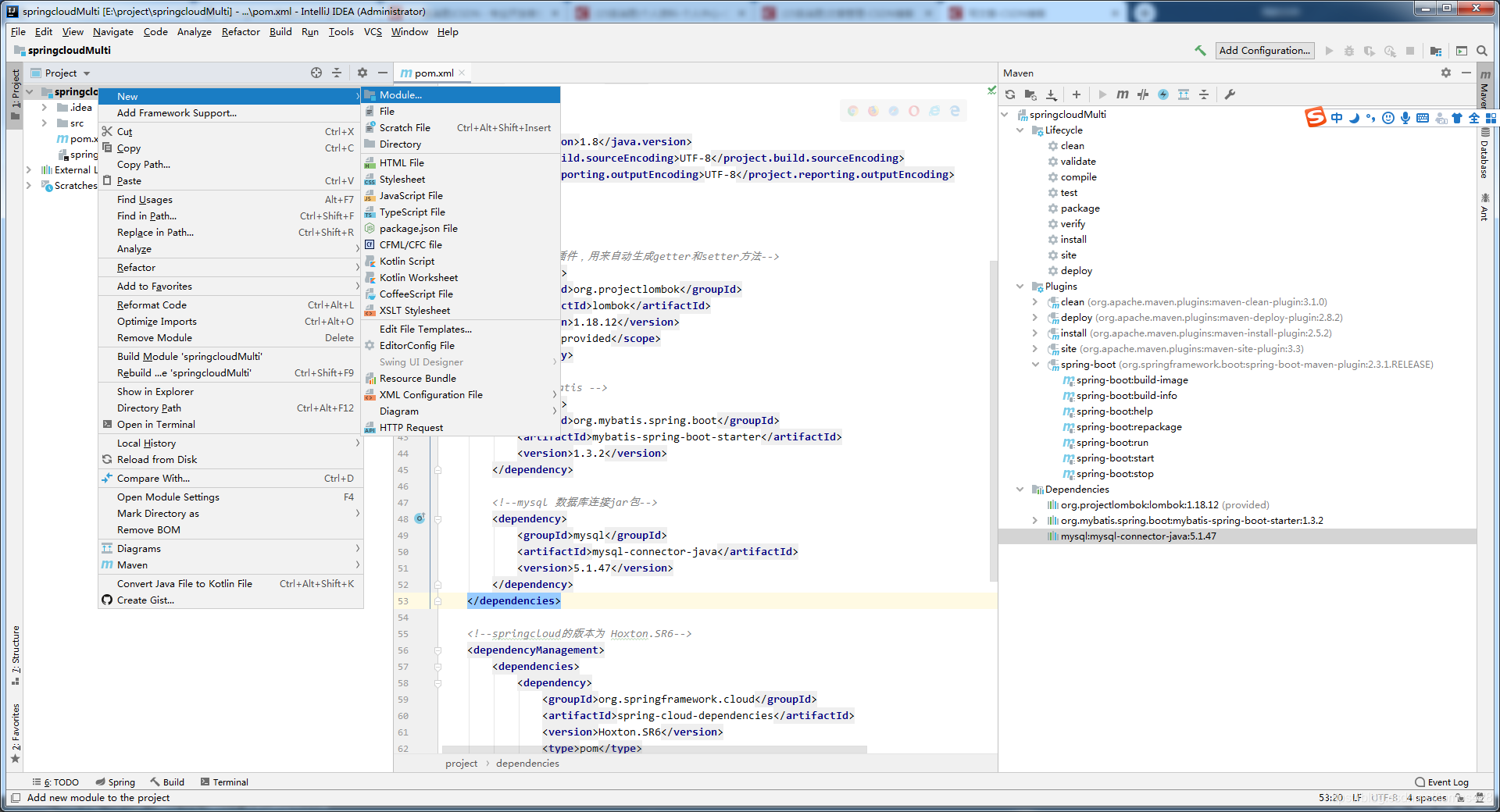Hide the Maven tool window
Image resolution: width=1500 pixels, height=812 pixels.
click(1466, 73)
